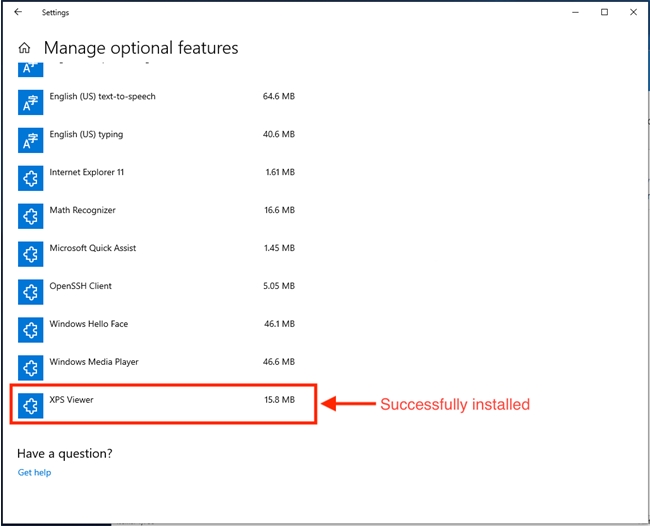Image resolution: width=650 pixels, height=526 pixels.
Task: Click the OpenSSH Client feature icon
Action: coord(30,292)
